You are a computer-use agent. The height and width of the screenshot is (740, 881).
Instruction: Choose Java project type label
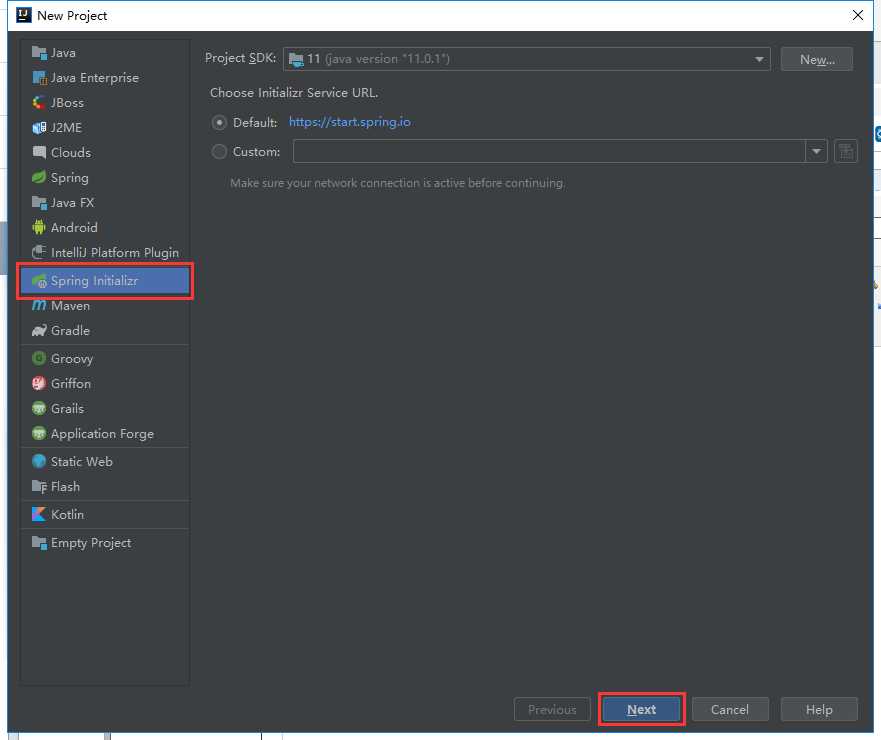(63, 53)
